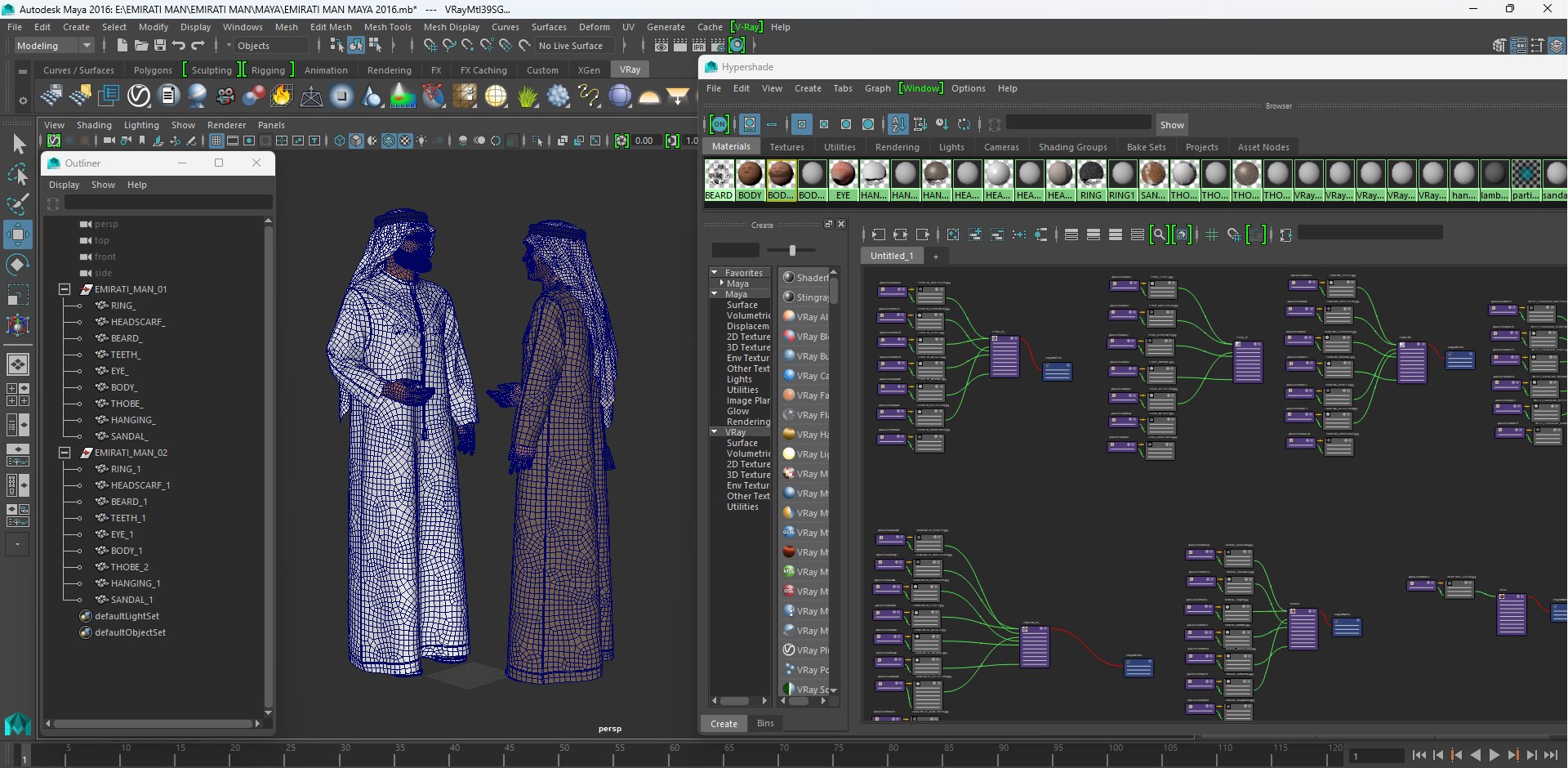Toggle isolate select in viewport toolbar
This screenshot has height=768, width=1568.
(x=537, y=141)
